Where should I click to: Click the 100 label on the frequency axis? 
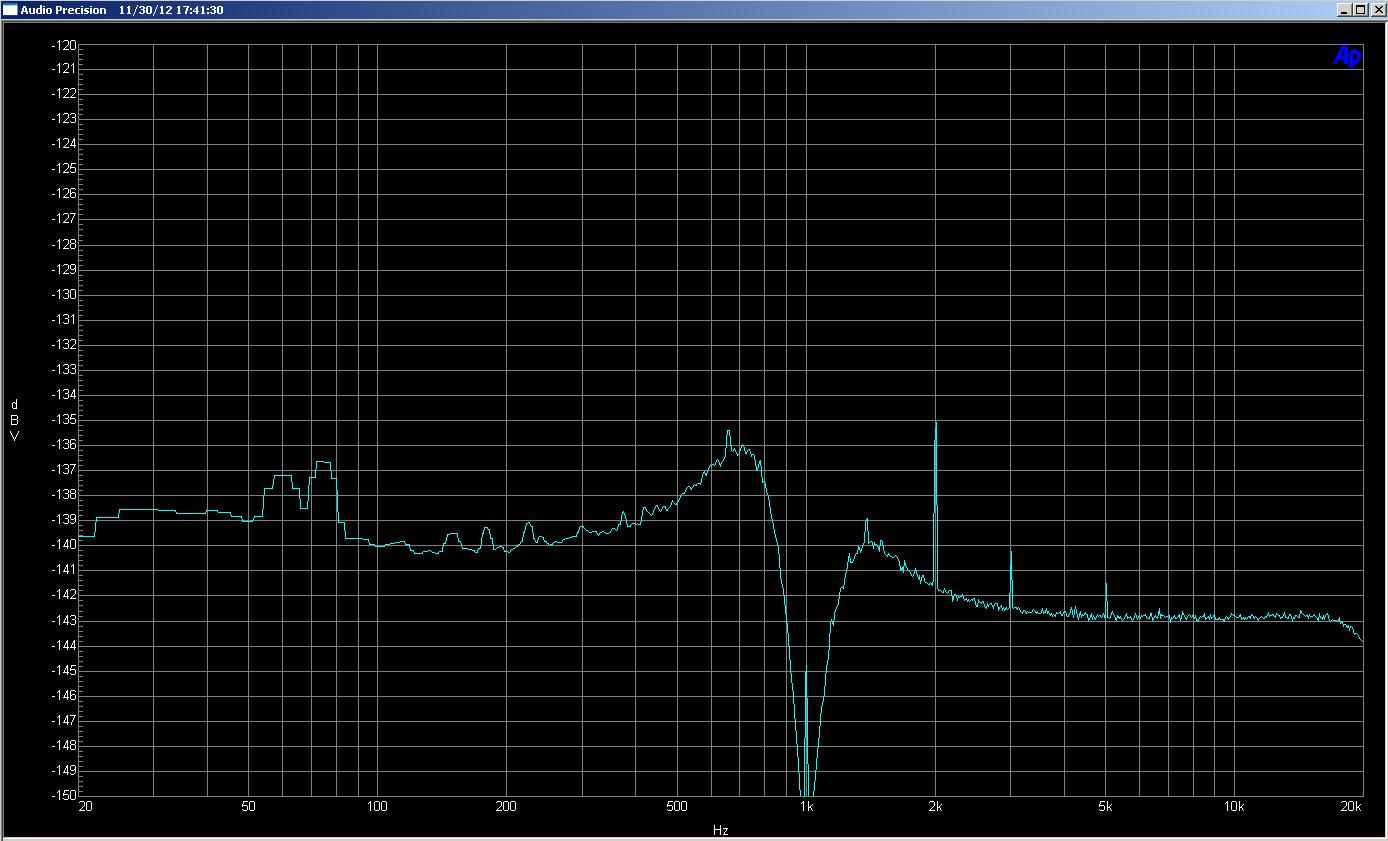pyautogui.click(x=377, y=807)
